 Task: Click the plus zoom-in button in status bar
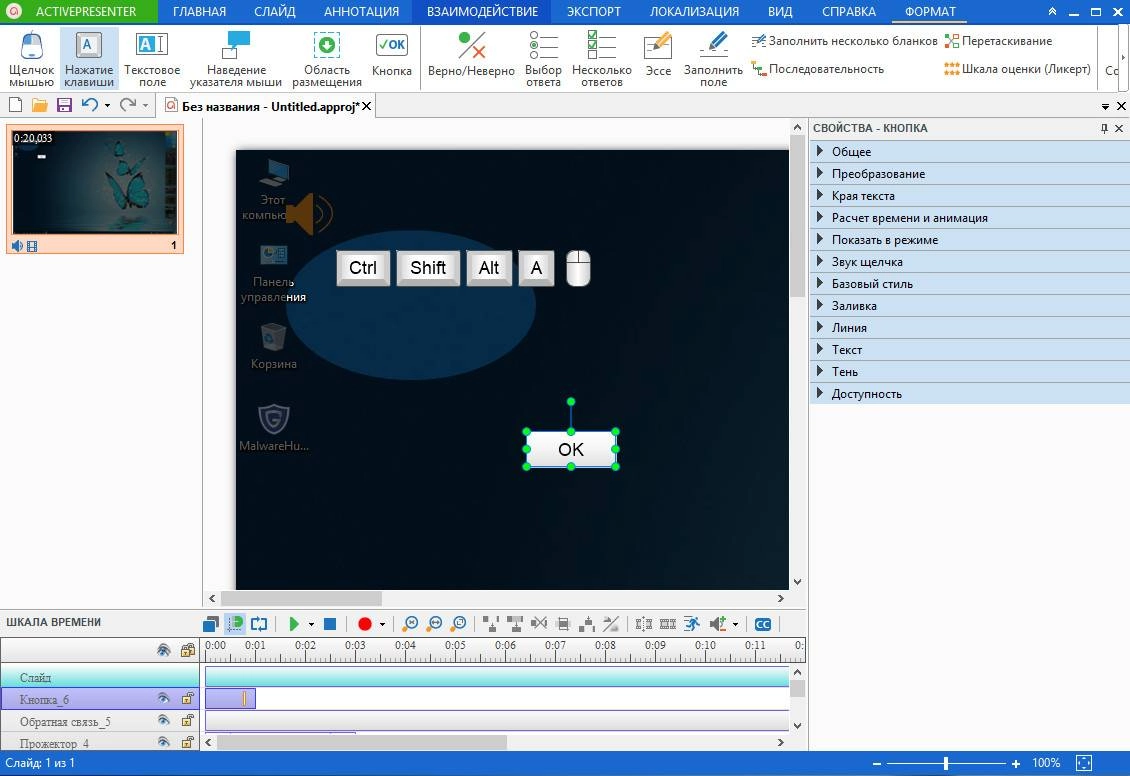[x=1015, y=763]
